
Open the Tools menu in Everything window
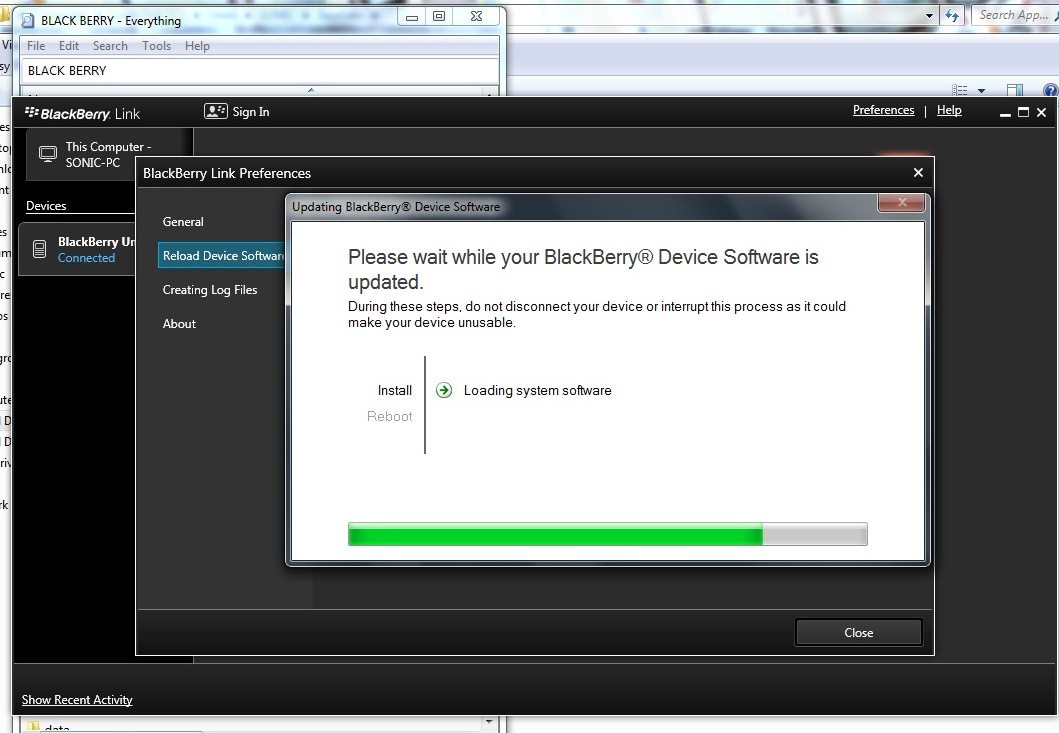point(156,46)
